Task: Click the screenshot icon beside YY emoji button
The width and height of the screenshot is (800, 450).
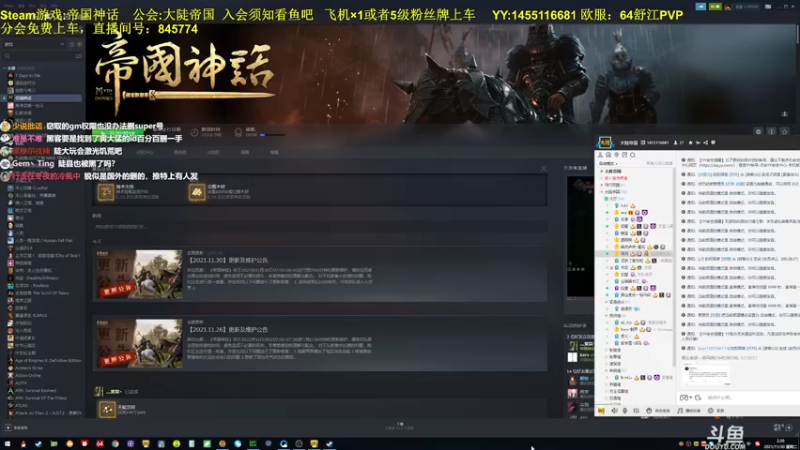Action: (698, 397)
